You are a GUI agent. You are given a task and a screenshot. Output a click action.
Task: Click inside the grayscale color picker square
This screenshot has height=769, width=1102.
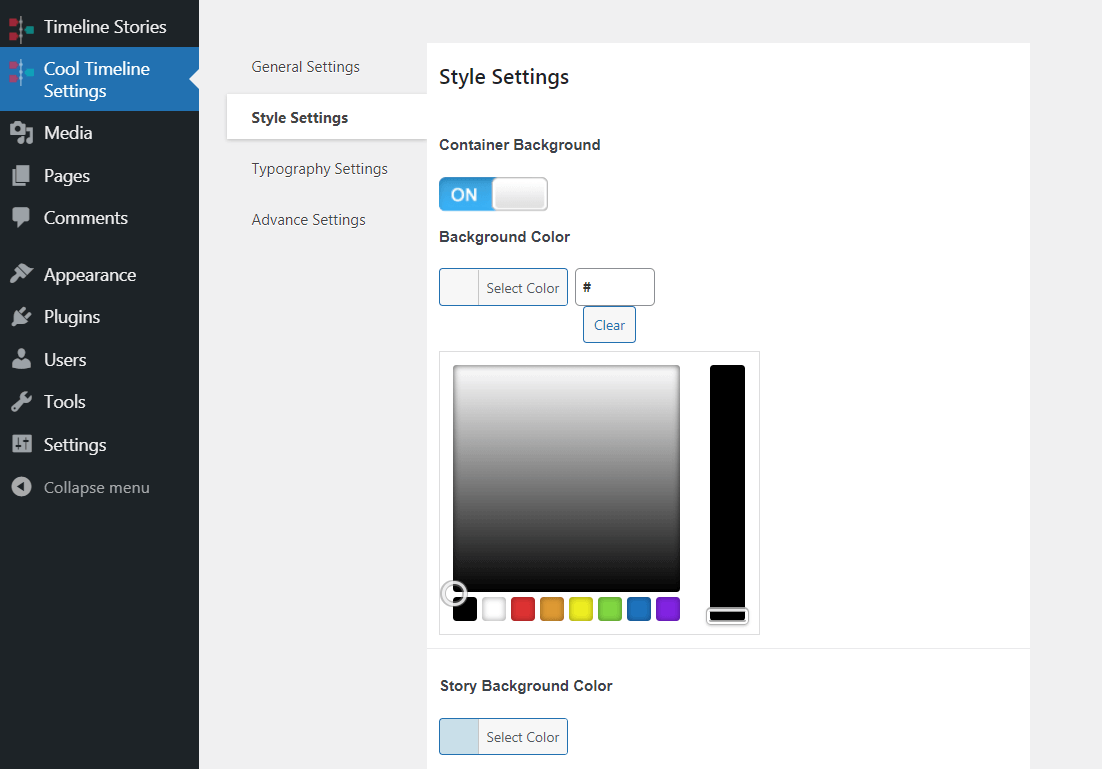566,478
